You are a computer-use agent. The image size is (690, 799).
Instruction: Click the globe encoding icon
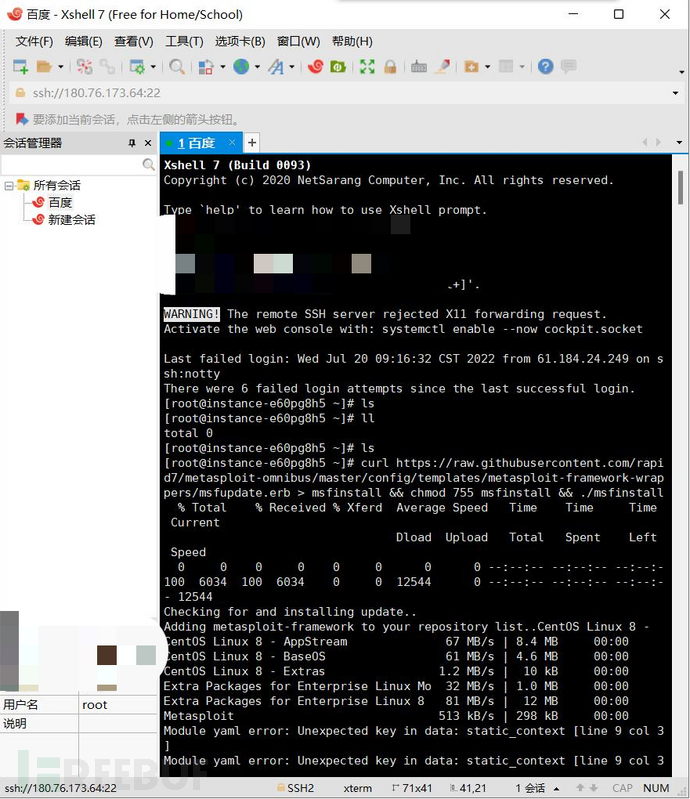(241, 66)
